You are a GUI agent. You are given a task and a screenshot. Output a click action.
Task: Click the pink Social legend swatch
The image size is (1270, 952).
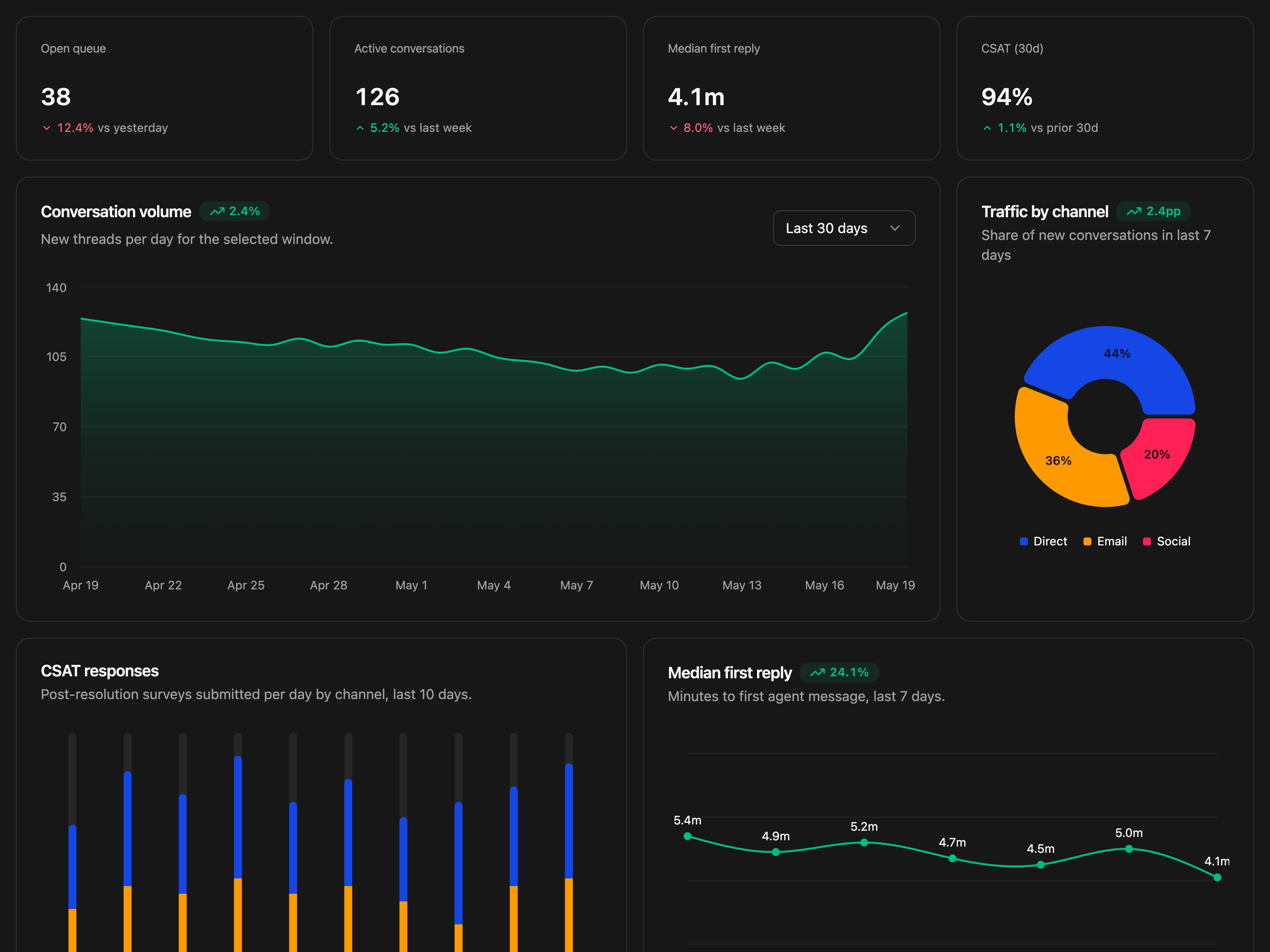click(1147, 541)
